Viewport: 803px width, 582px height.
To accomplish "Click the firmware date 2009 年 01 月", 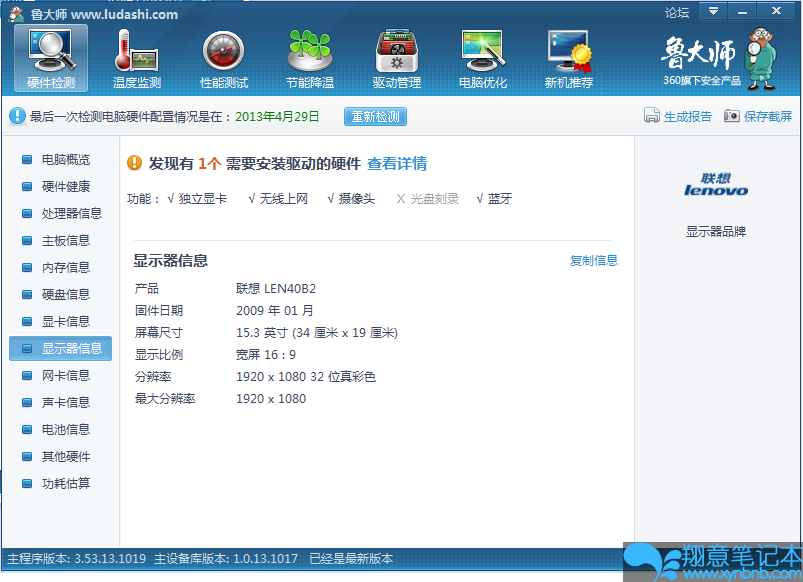I will (x=274, y=310).
